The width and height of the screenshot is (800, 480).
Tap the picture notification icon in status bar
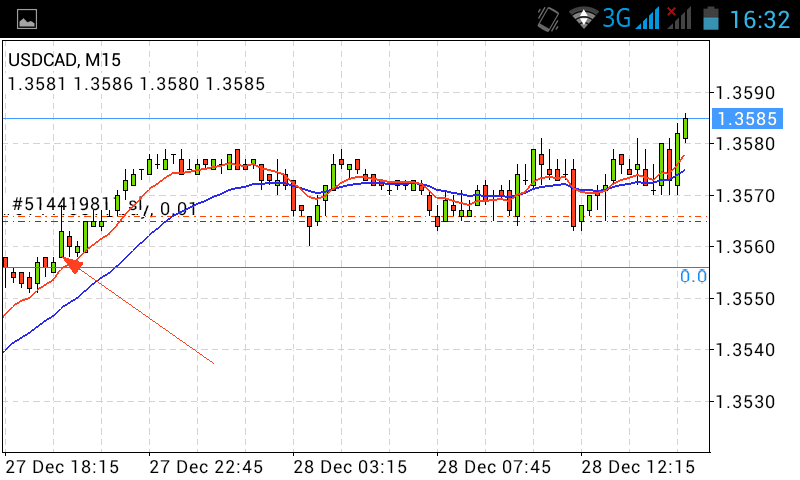27,19
